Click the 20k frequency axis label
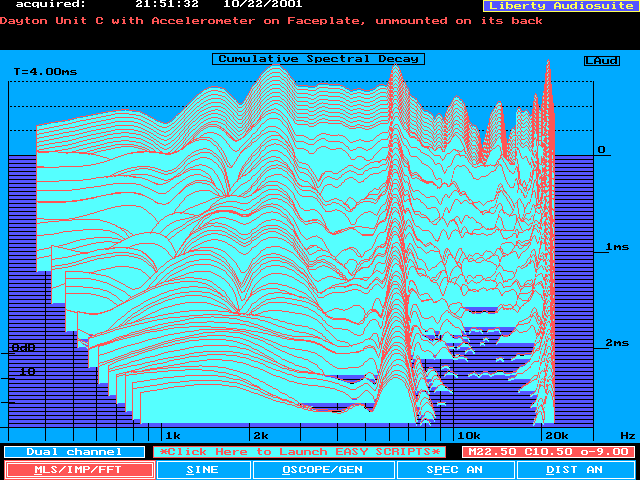Viewport: 640px width, 480px height. click(x=555, y=436)
